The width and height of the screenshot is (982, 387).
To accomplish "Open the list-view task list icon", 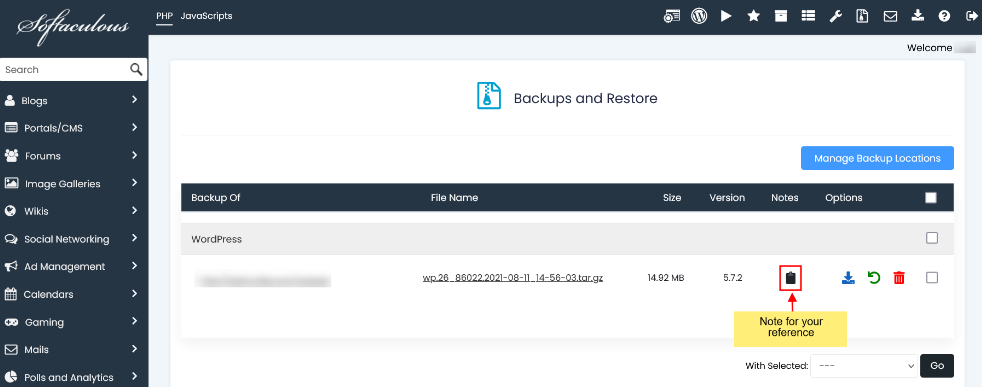I will point(809,16).
